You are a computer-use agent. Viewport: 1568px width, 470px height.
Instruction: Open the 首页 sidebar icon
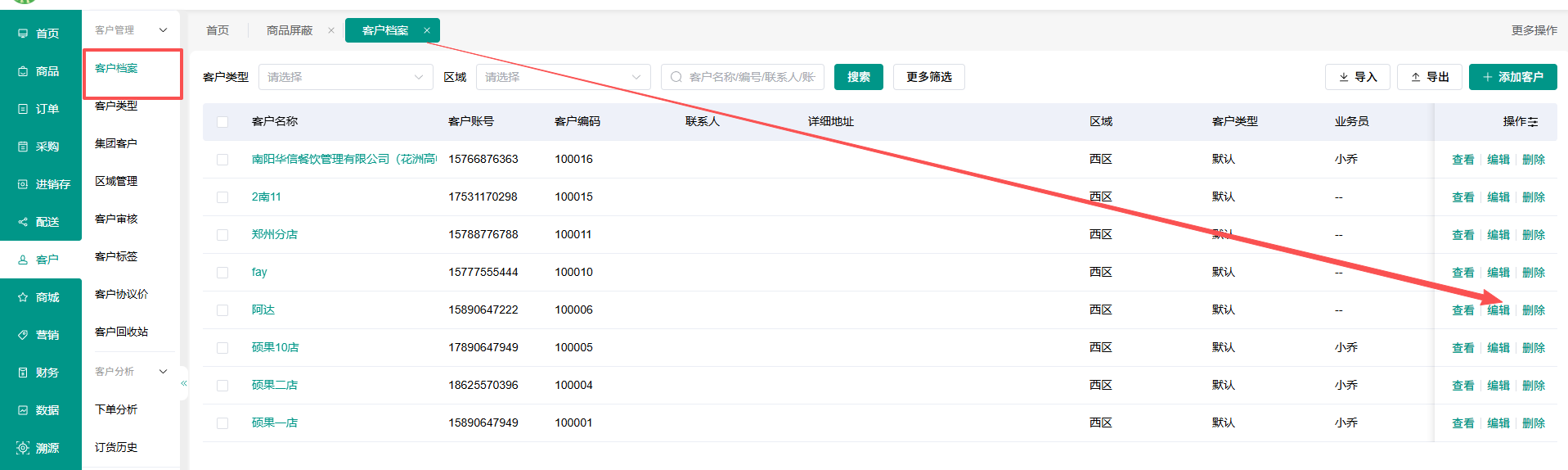tap(23, 34)
